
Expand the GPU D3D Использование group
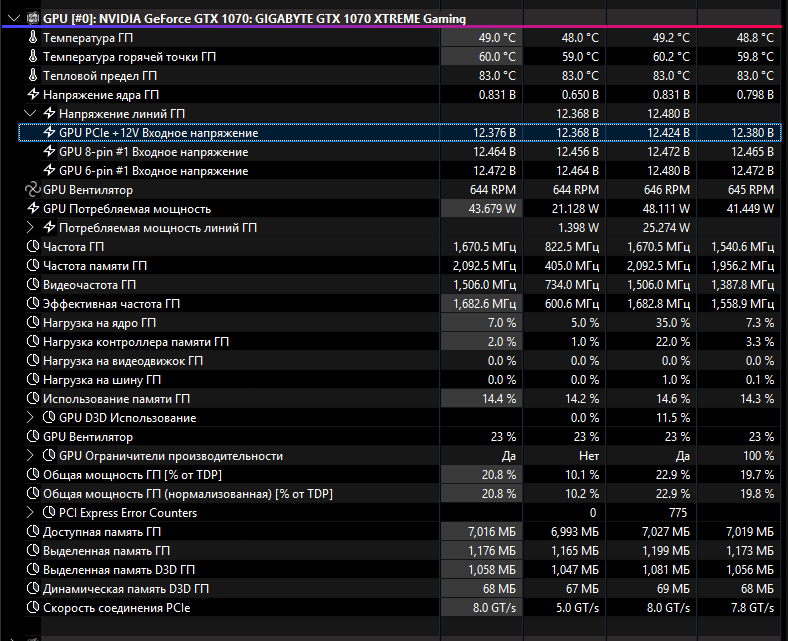[30, 418]
